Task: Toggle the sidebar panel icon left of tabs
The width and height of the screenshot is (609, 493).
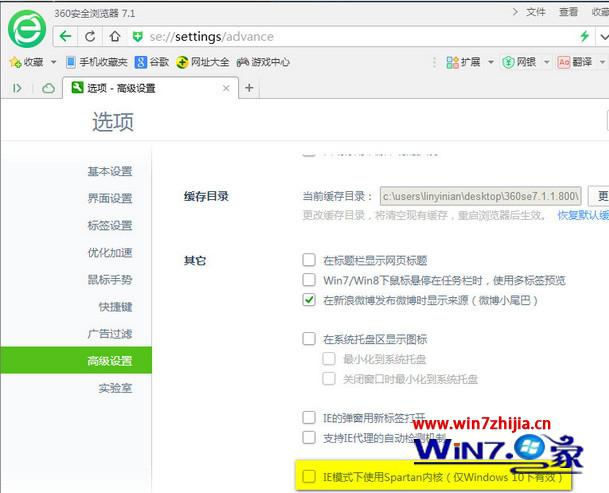Action: (17, 88)
